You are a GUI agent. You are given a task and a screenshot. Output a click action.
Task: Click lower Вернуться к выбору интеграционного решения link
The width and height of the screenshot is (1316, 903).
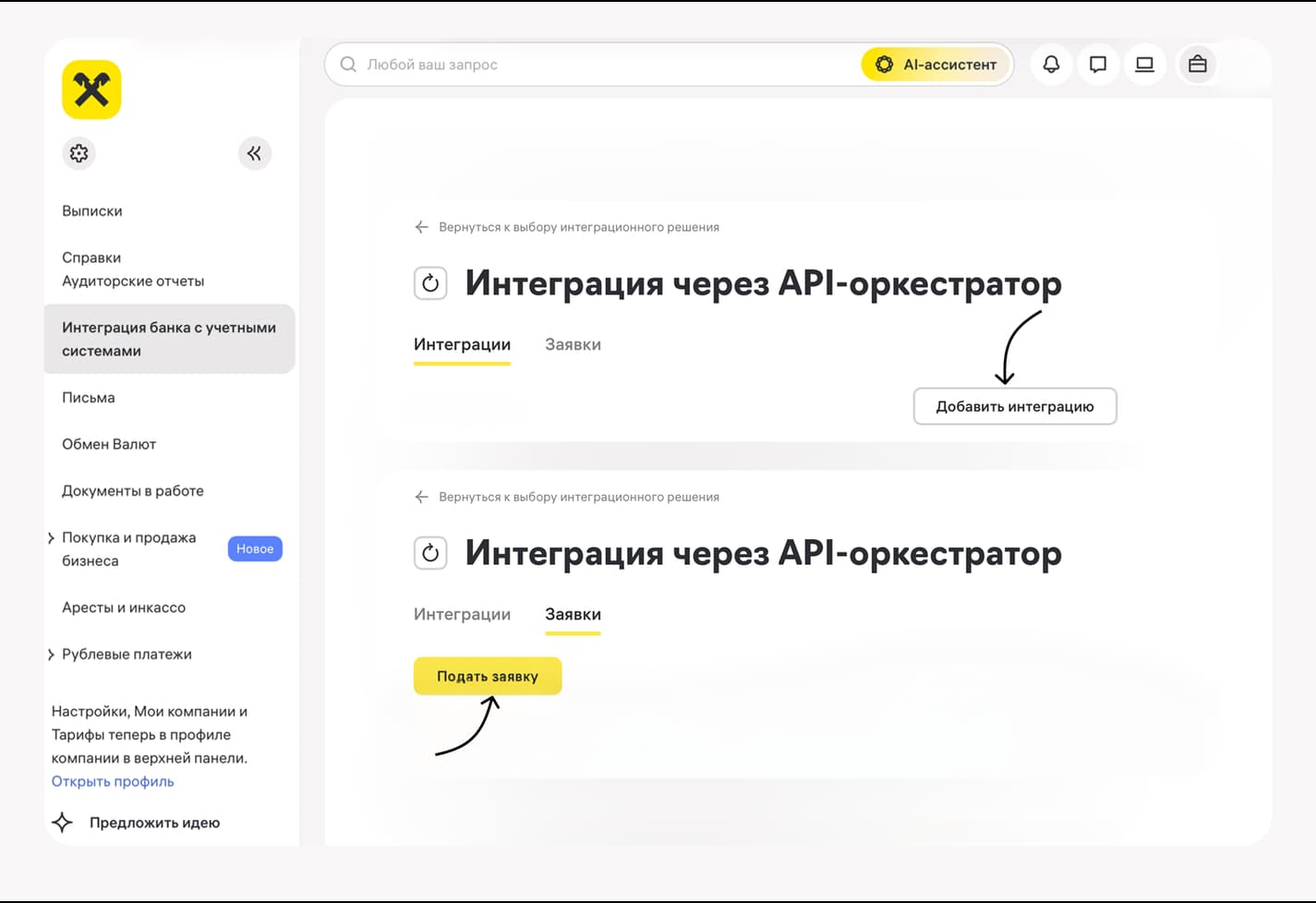pos(579,497)
